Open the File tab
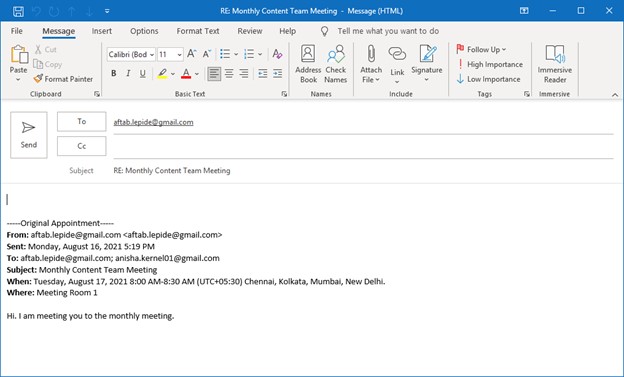The width and height of the screenshot is (624, 377). [x=17, y=31]
